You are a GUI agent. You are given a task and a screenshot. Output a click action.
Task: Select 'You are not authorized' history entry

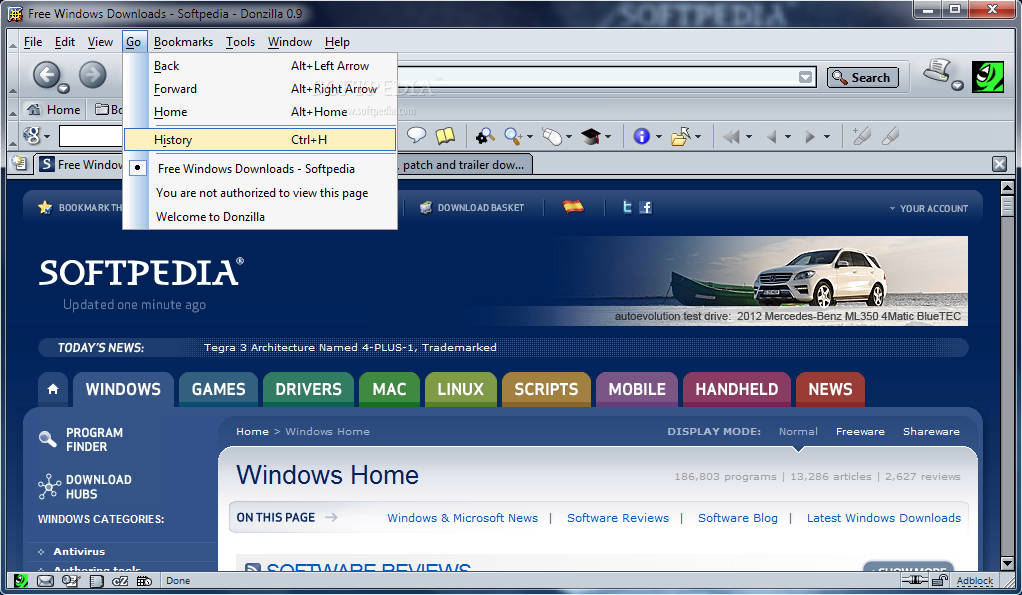coord(259,193)
